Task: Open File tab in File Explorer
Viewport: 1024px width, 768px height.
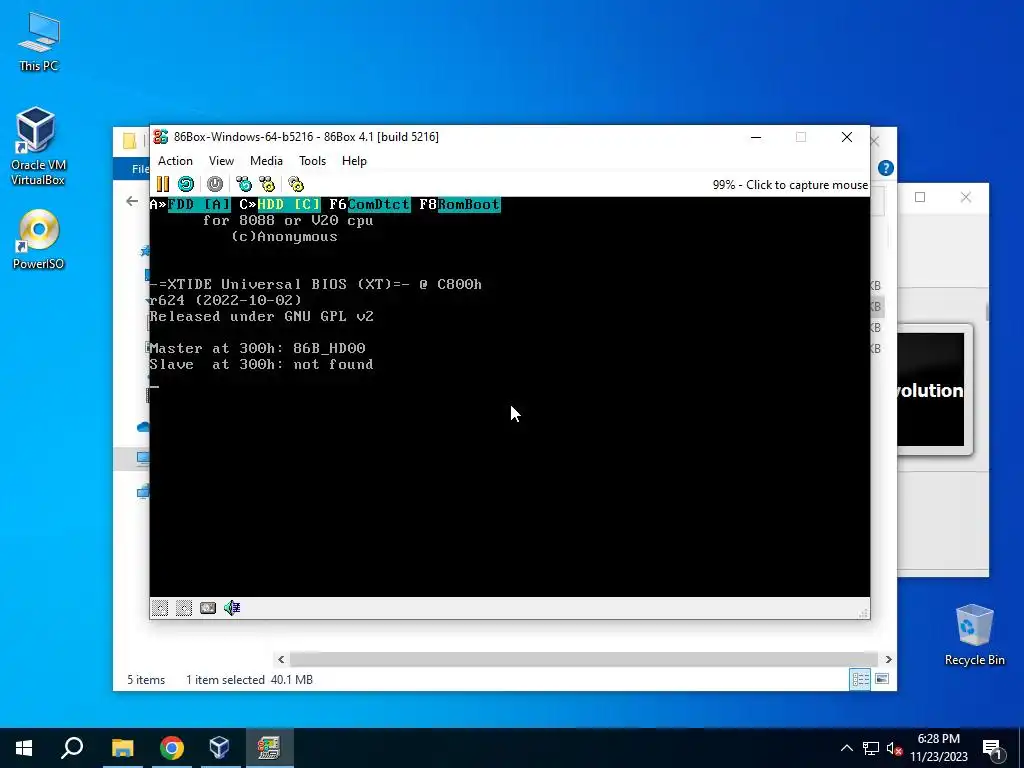Action: pyautogui.click(x=140, y=168)
